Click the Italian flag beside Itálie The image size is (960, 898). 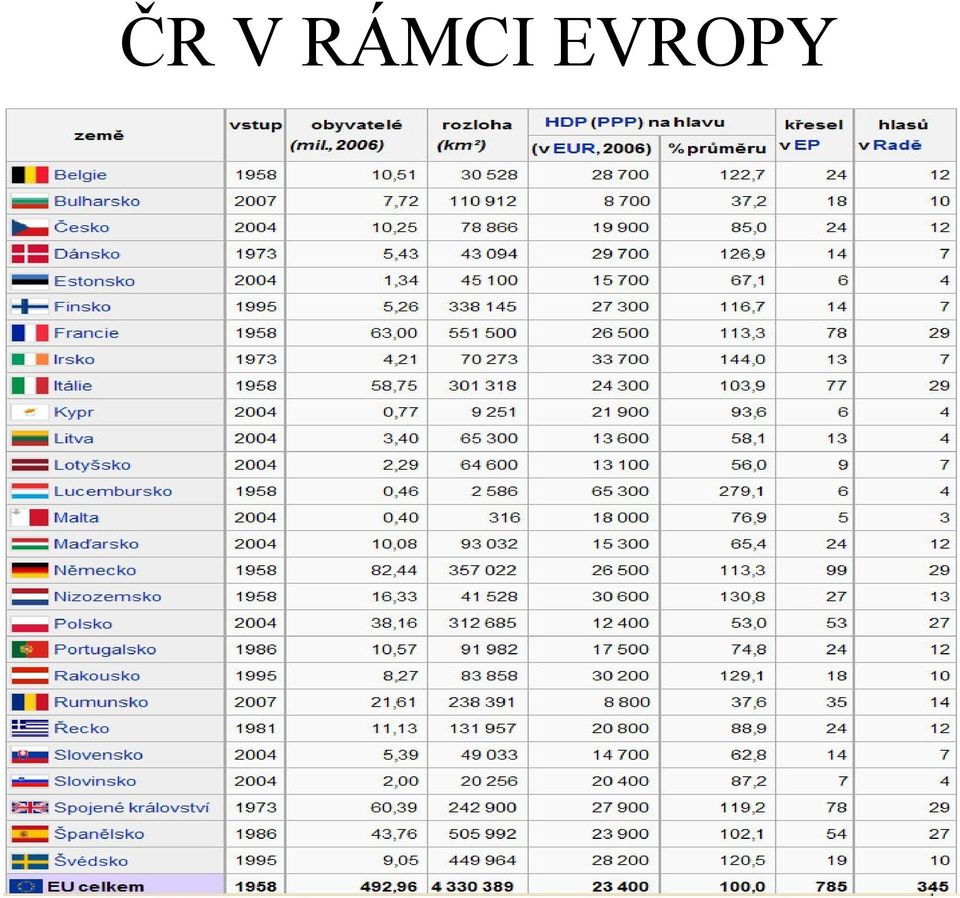29,386
